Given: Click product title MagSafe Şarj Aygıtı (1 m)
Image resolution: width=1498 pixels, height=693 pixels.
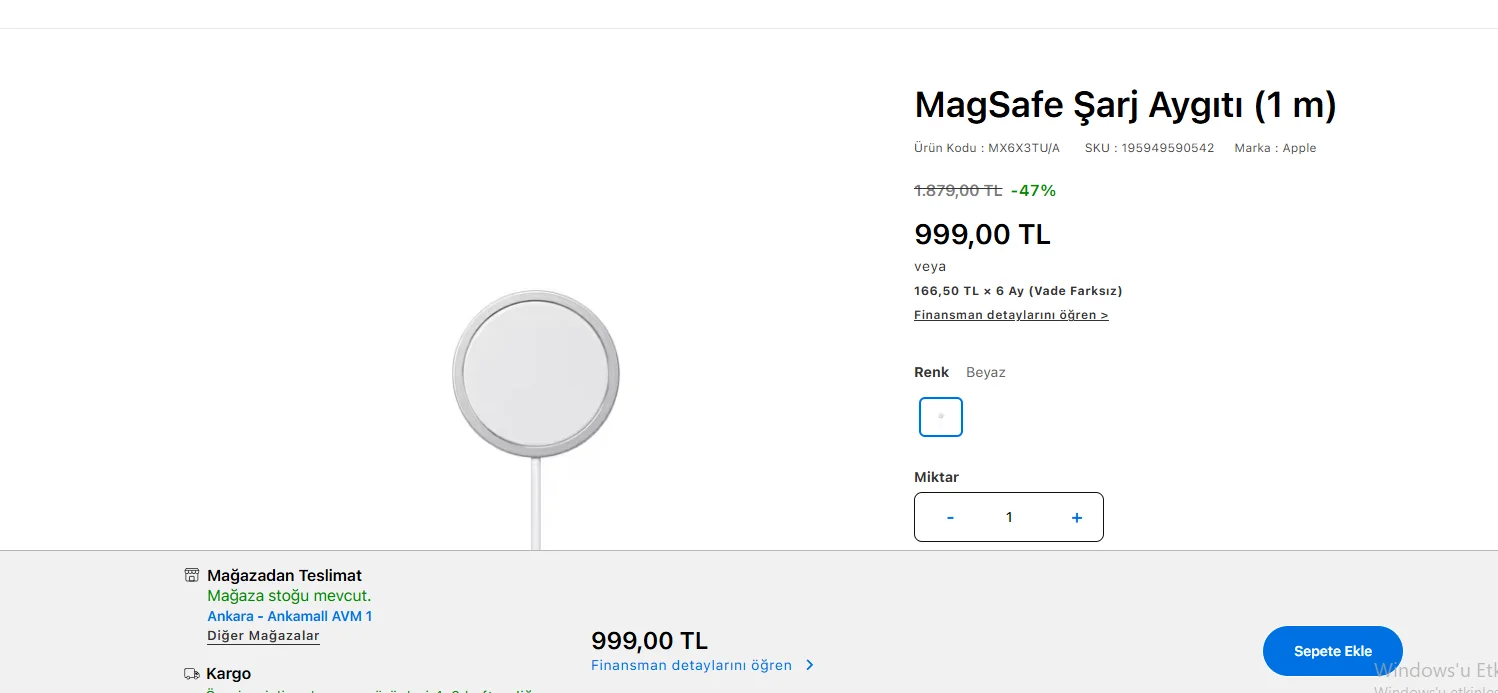Looking at the screenshot, I should click(1125, 104).
